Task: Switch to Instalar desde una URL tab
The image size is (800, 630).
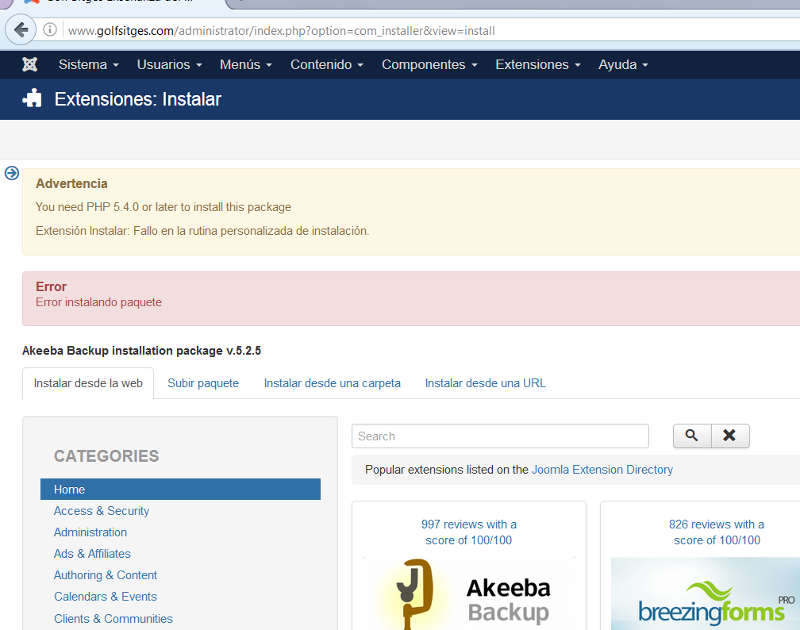Action: pyautogui.click(x=485, y=383)
